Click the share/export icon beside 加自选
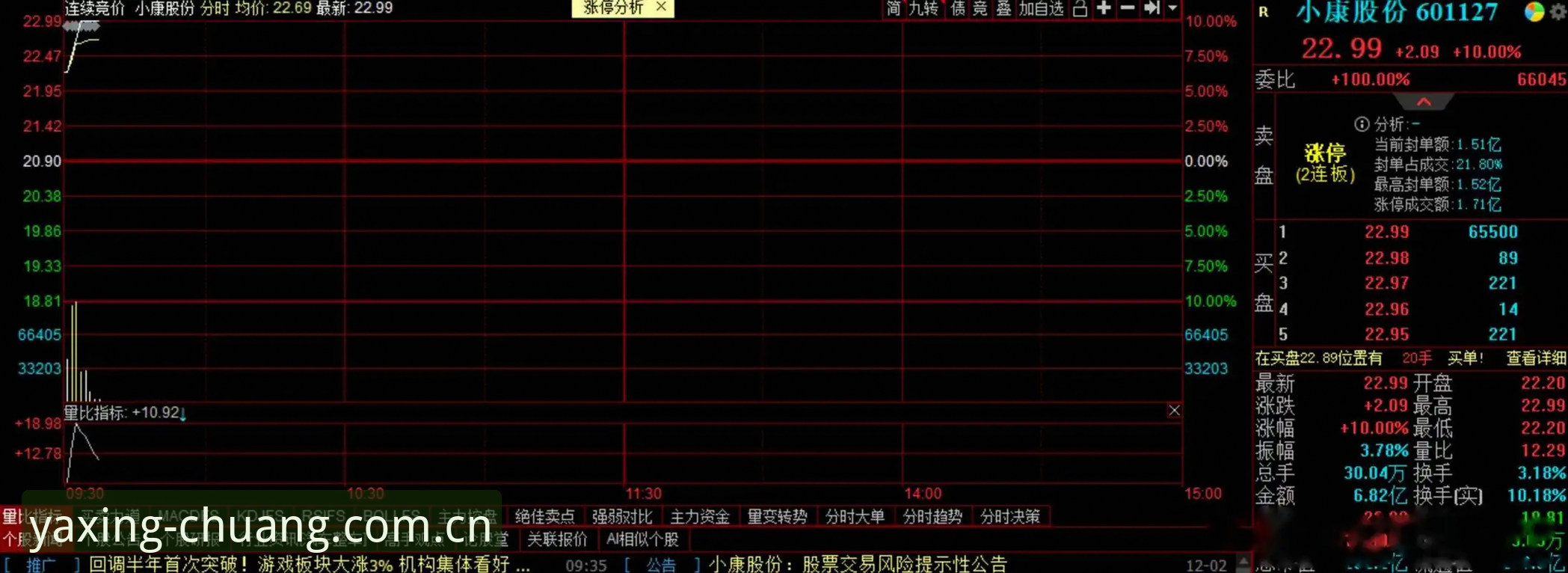This screenshot has width=1568, height=573. pyautogui.click(x=1080, y=8)
